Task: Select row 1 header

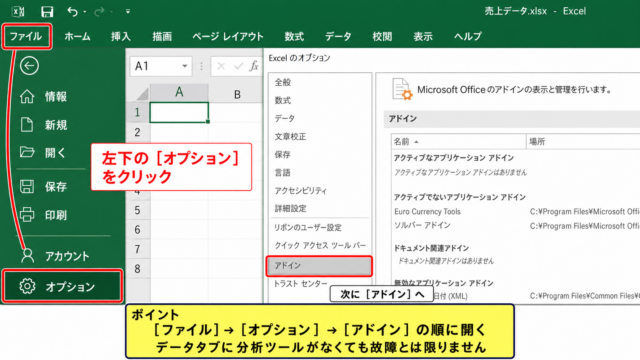Action: 138,112
